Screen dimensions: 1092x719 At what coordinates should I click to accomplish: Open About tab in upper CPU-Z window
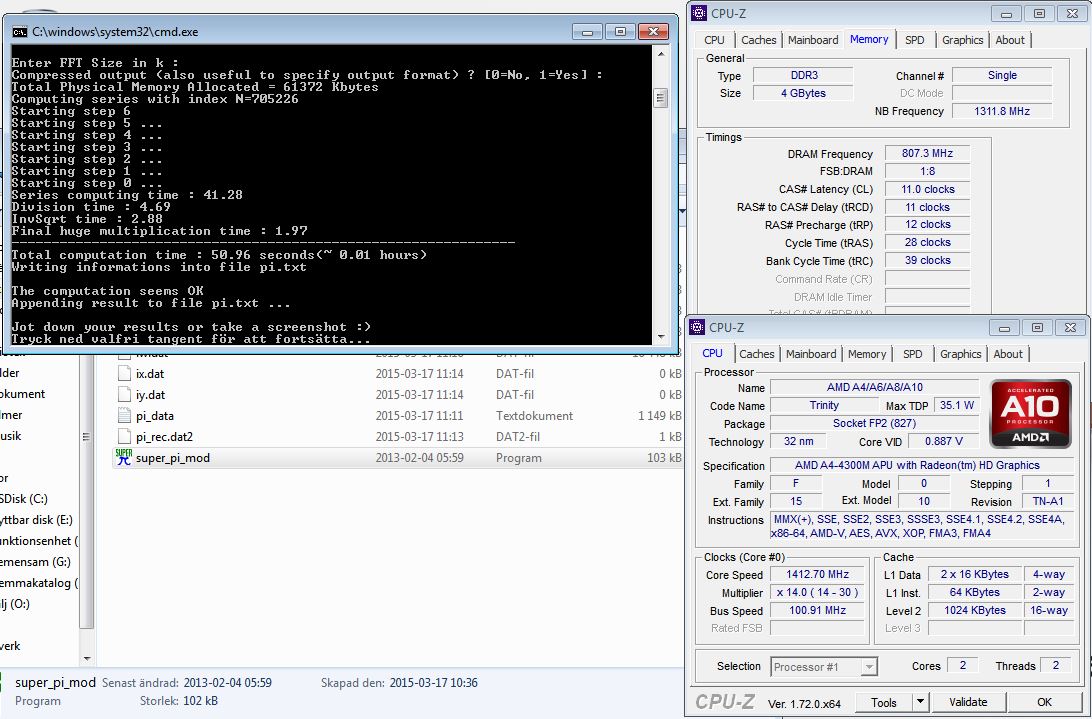point(1010,40)
